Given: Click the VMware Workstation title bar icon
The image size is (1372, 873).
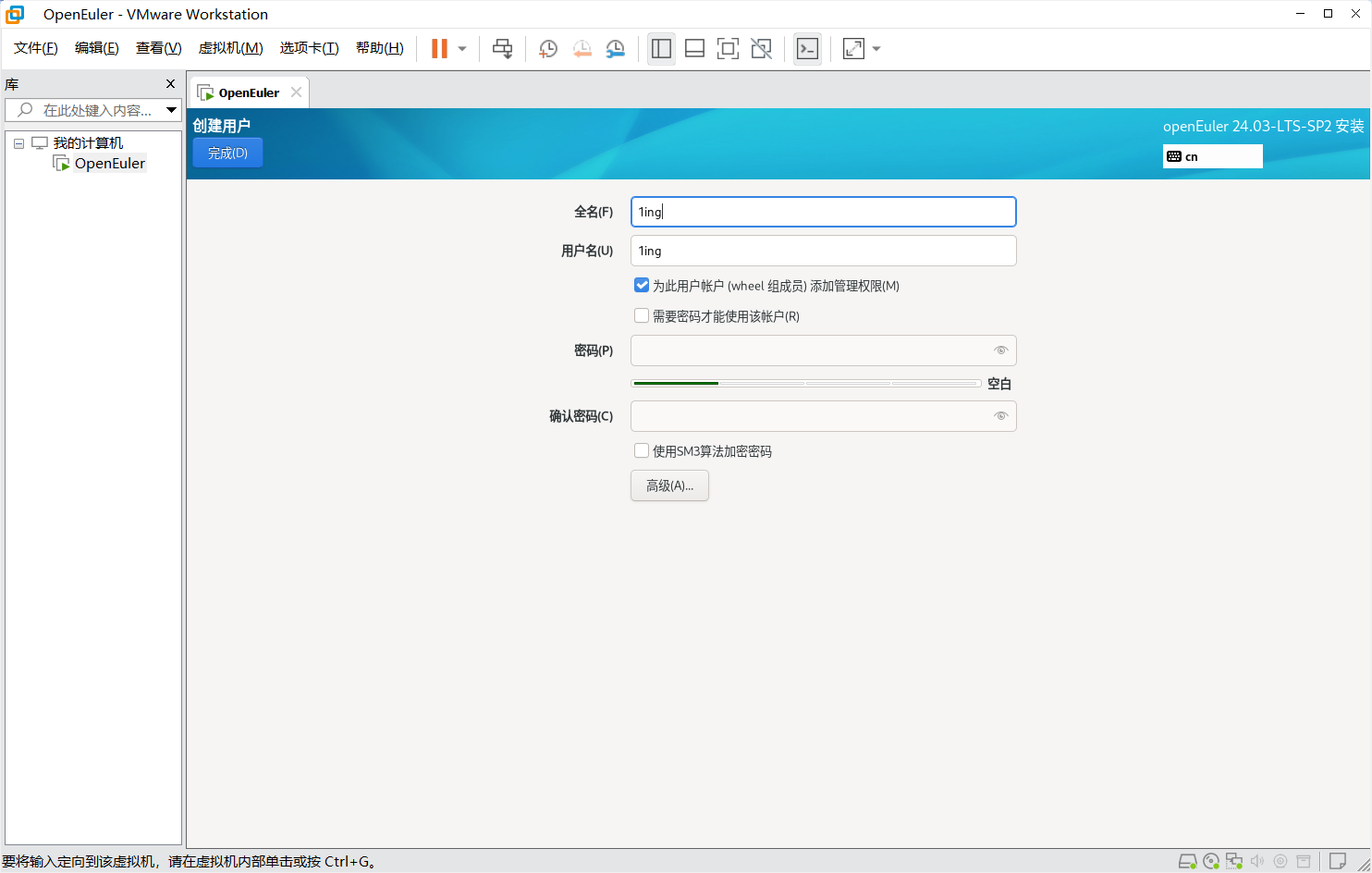Looking at the screenshot, I should pos(15,14).
